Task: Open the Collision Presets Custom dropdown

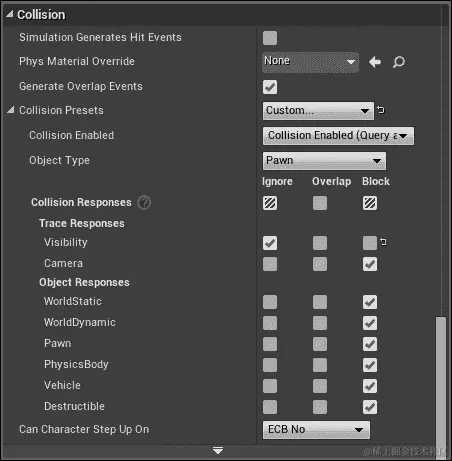Action: coord(318,111)
